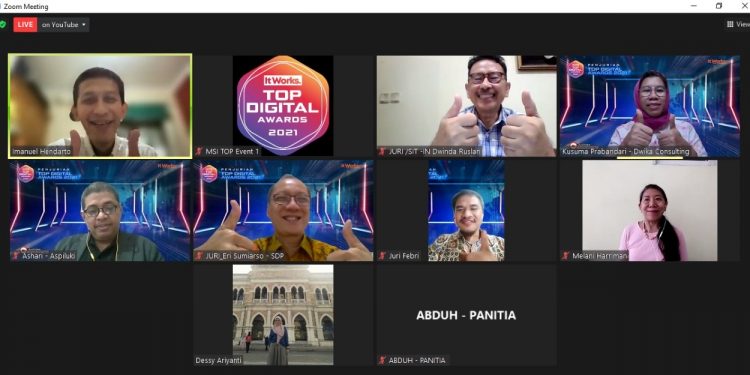Click muted mic icon of JURI_Eri Sumarso

[199, 256]
